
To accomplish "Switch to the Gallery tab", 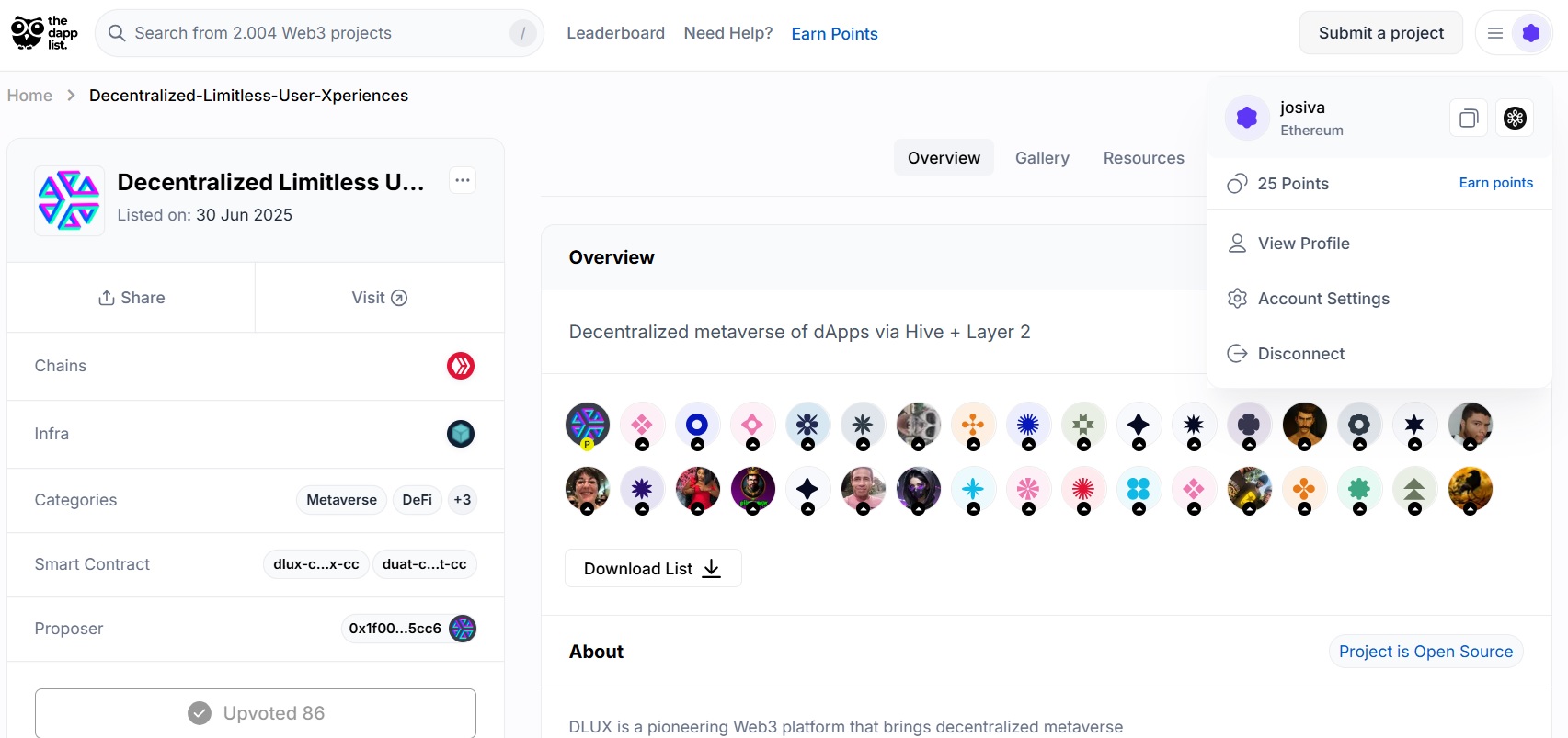I will [x=1042, y=158].
